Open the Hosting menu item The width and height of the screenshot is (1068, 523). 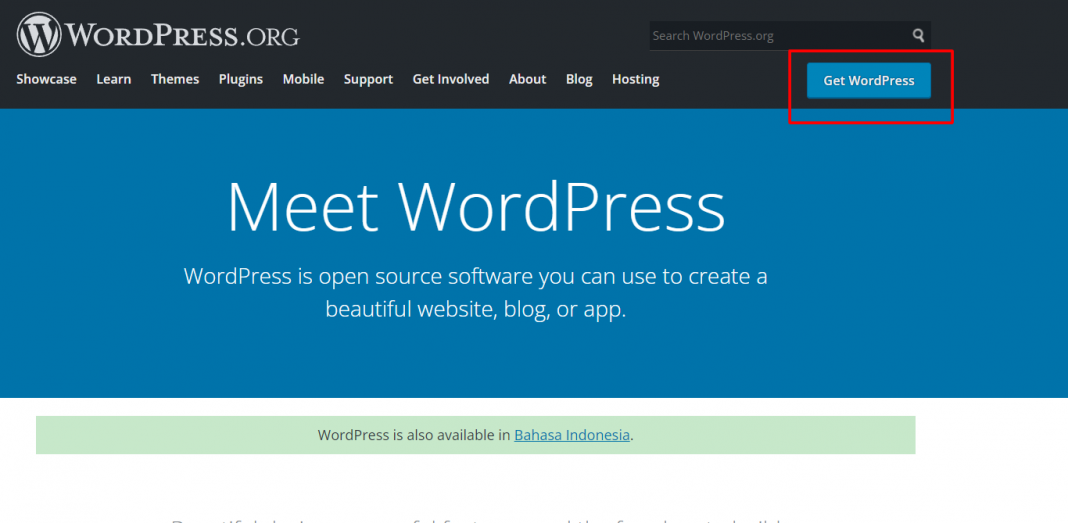coord(635,79)
